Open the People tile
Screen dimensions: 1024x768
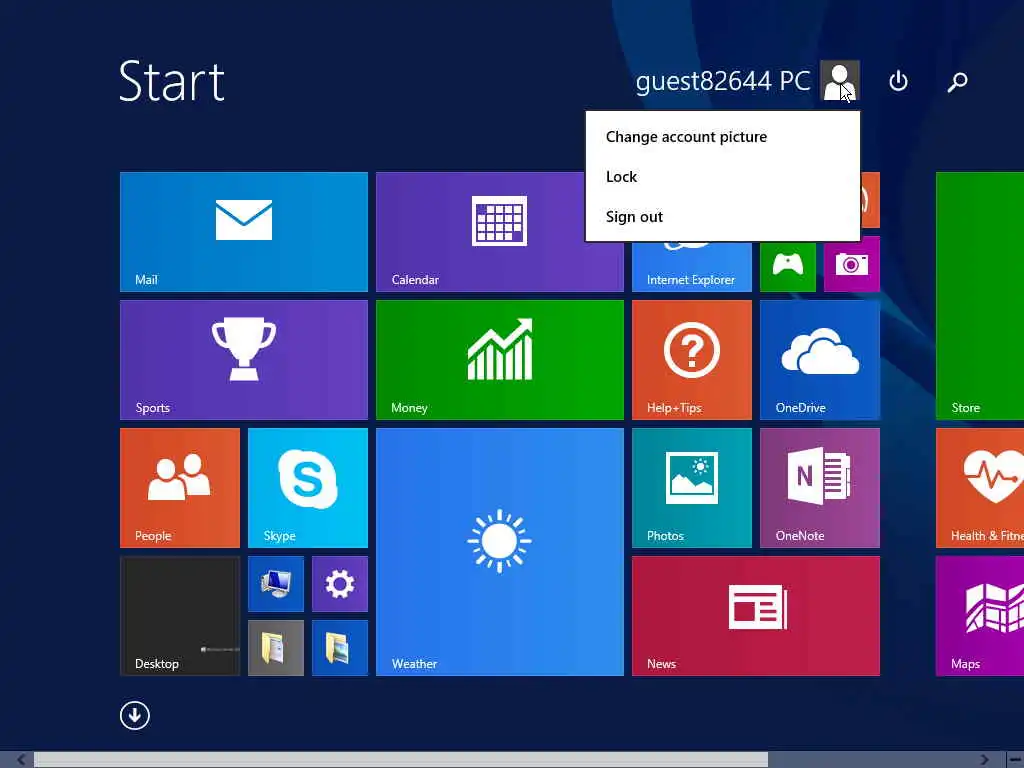click(180, 488)
